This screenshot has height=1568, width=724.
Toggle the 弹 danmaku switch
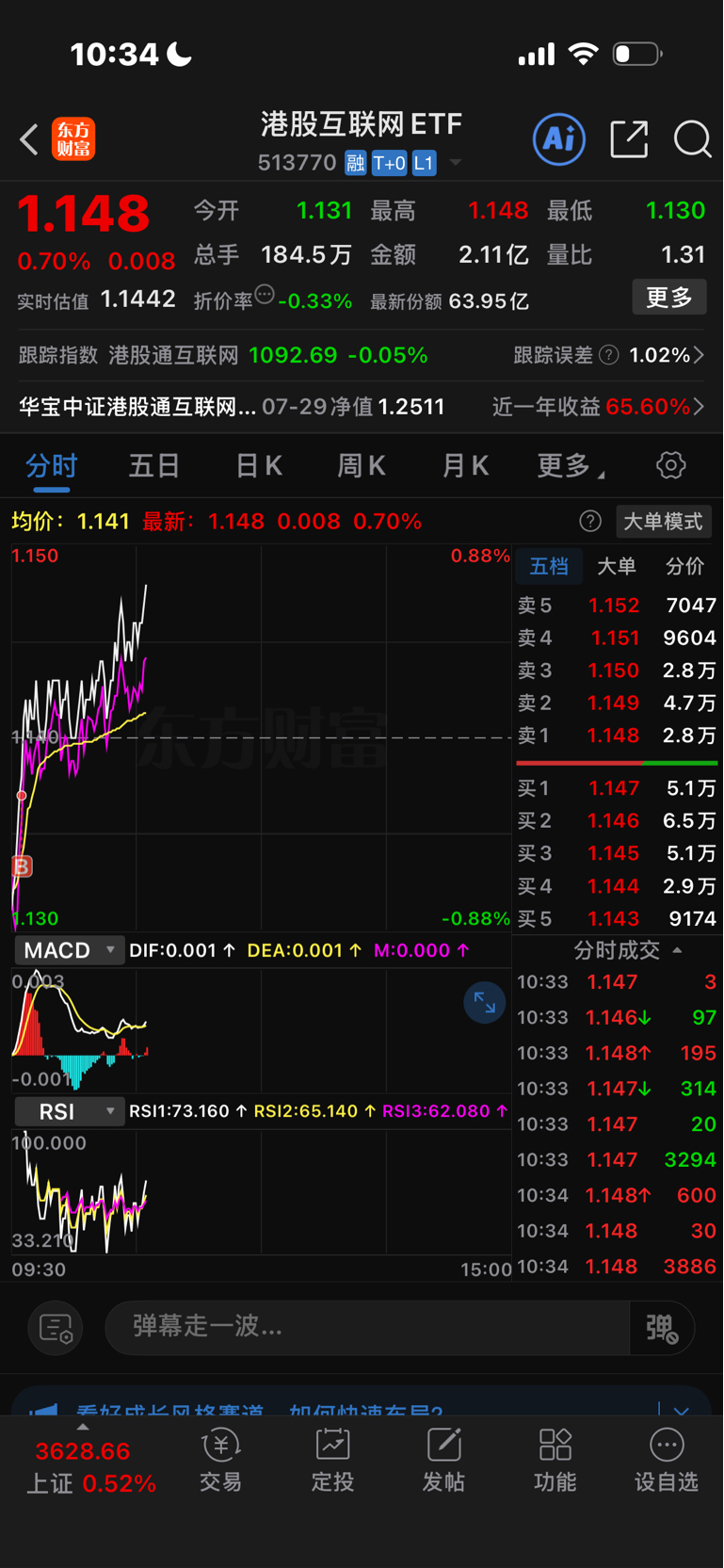pos(662,1328)
